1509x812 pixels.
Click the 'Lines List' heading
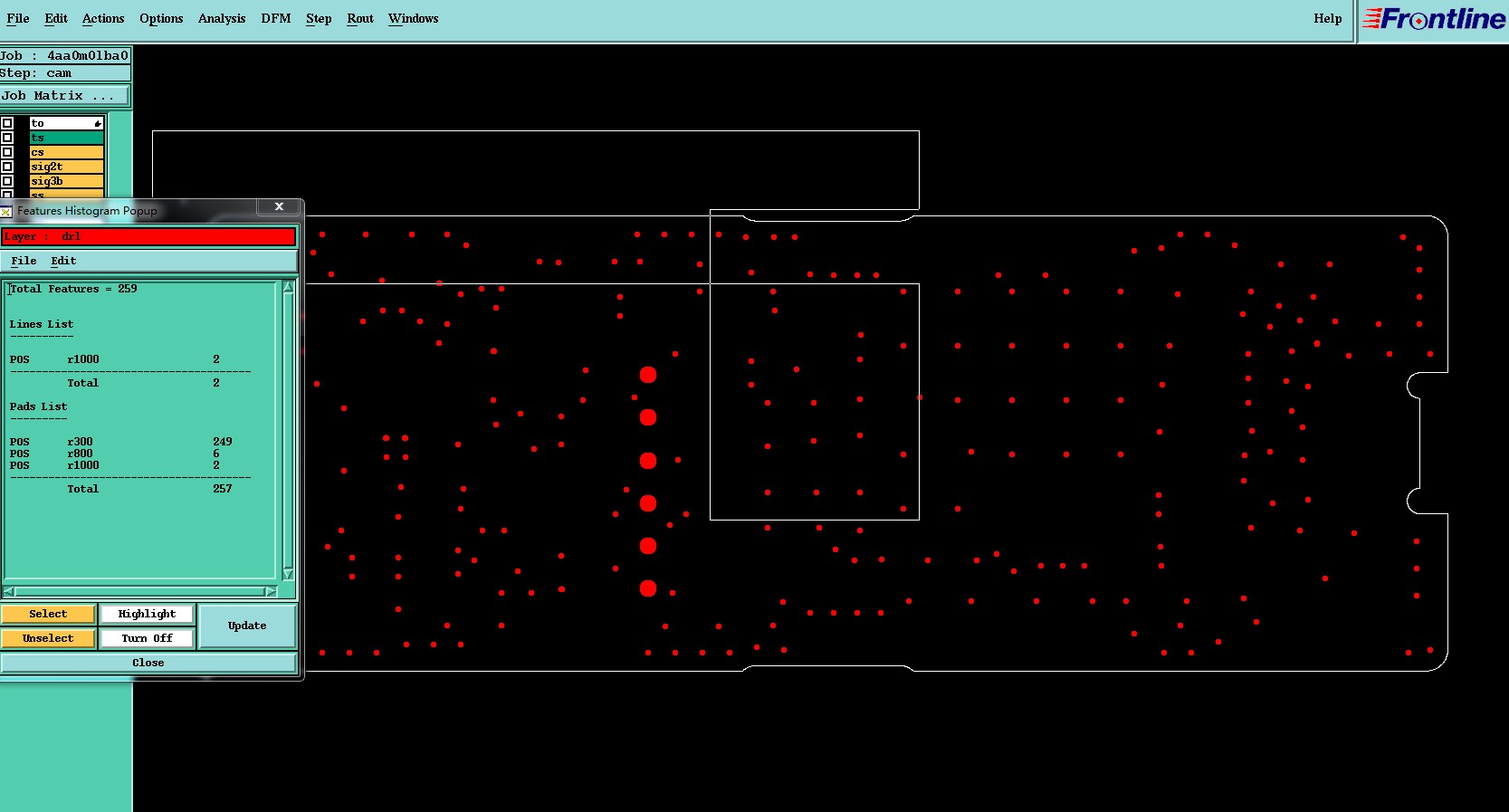[42, 324]
